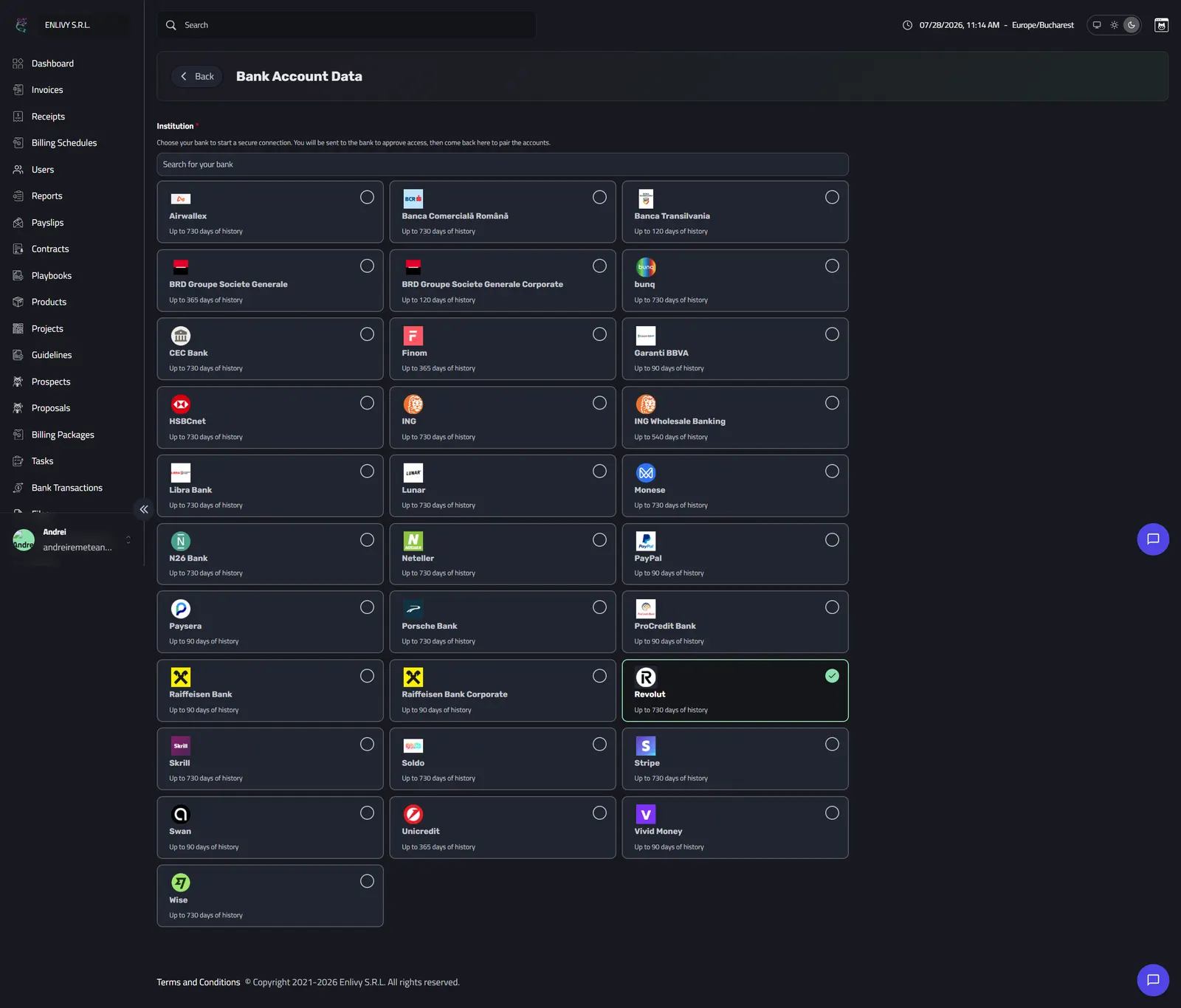Click the HSBCnet bank name

coord(187,421)
